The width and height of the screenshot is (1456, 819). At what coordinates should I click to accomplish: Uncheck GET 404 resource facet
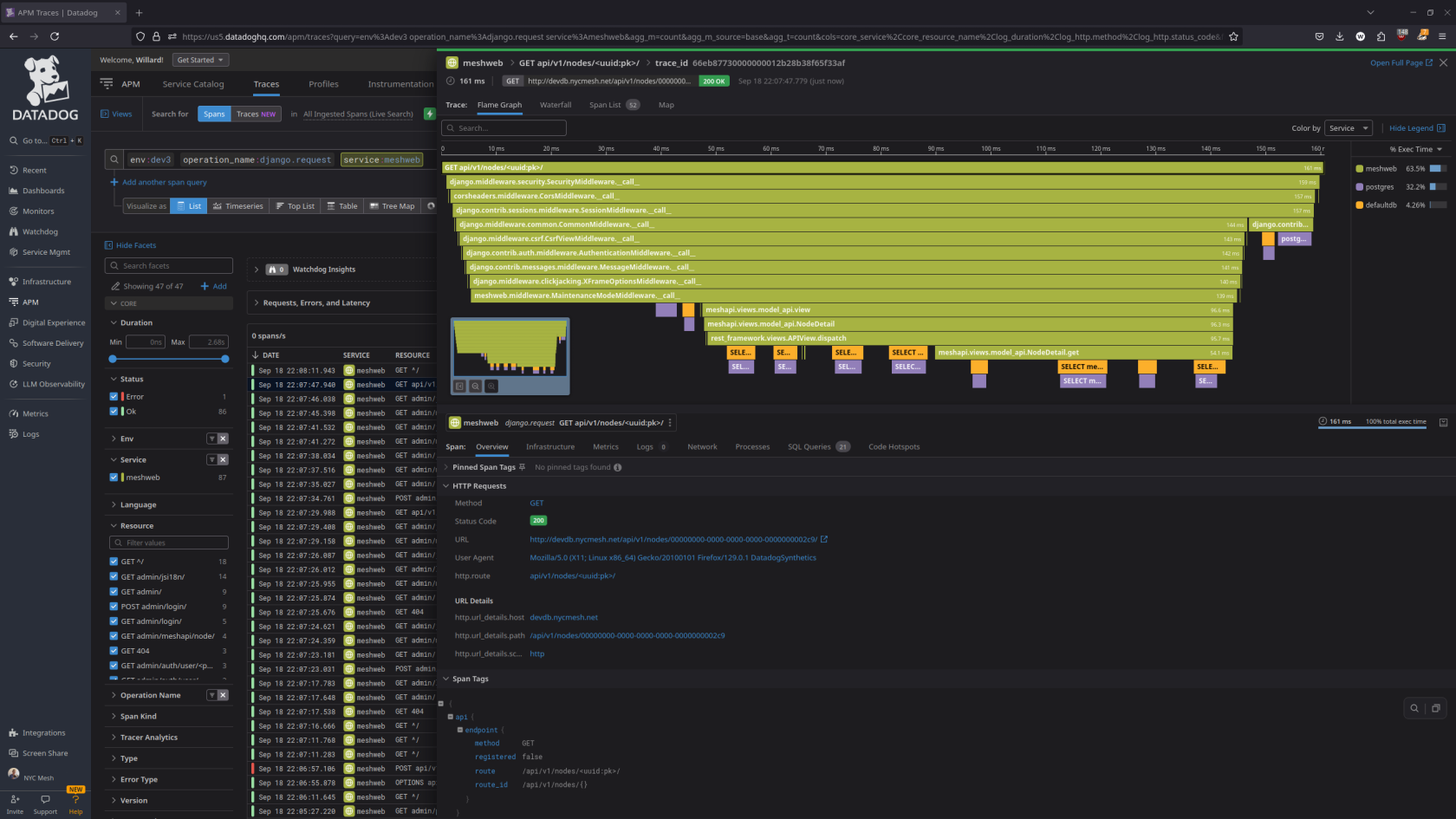(x=114, y=650)
